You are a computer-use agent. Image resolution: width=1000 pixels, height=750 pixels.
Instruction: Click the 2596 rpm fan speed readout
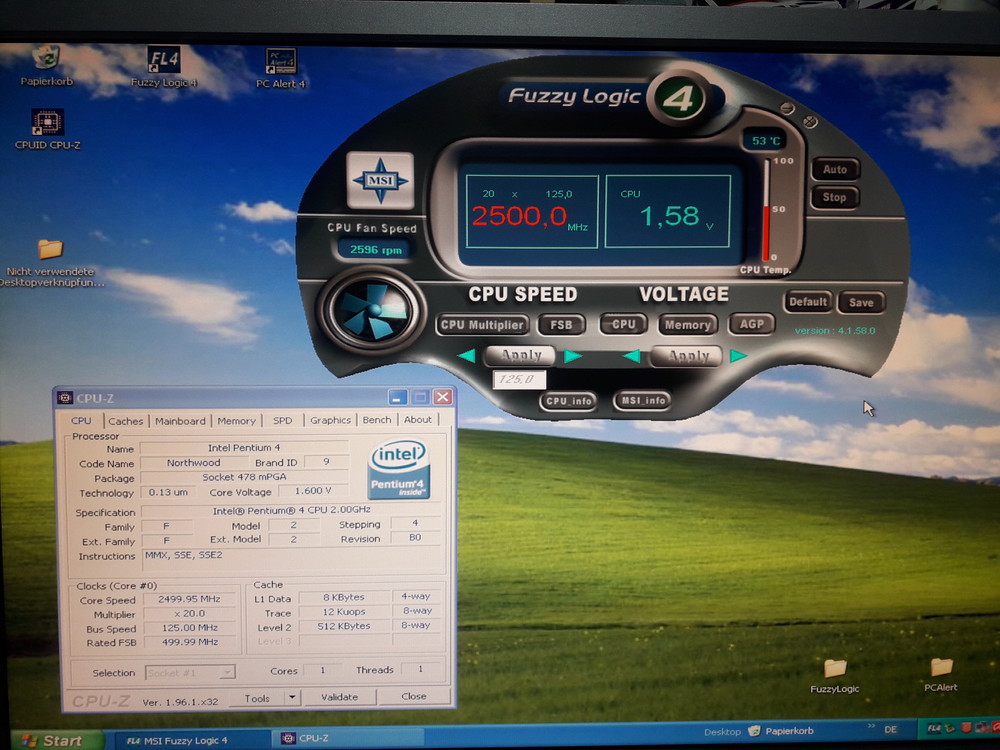[376, 249]
